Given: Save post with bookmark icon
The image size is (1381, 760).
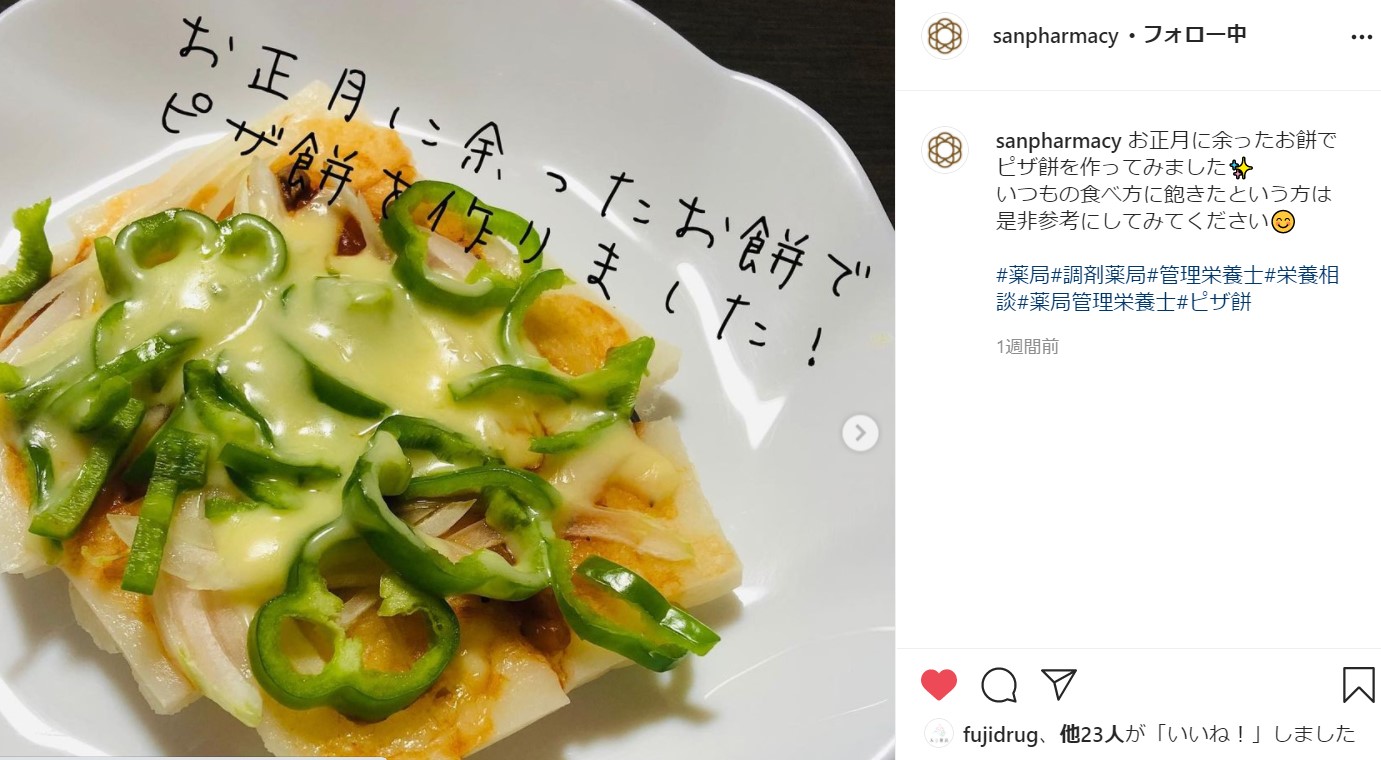Looking at the screenshot, I should click(1358, 685).
